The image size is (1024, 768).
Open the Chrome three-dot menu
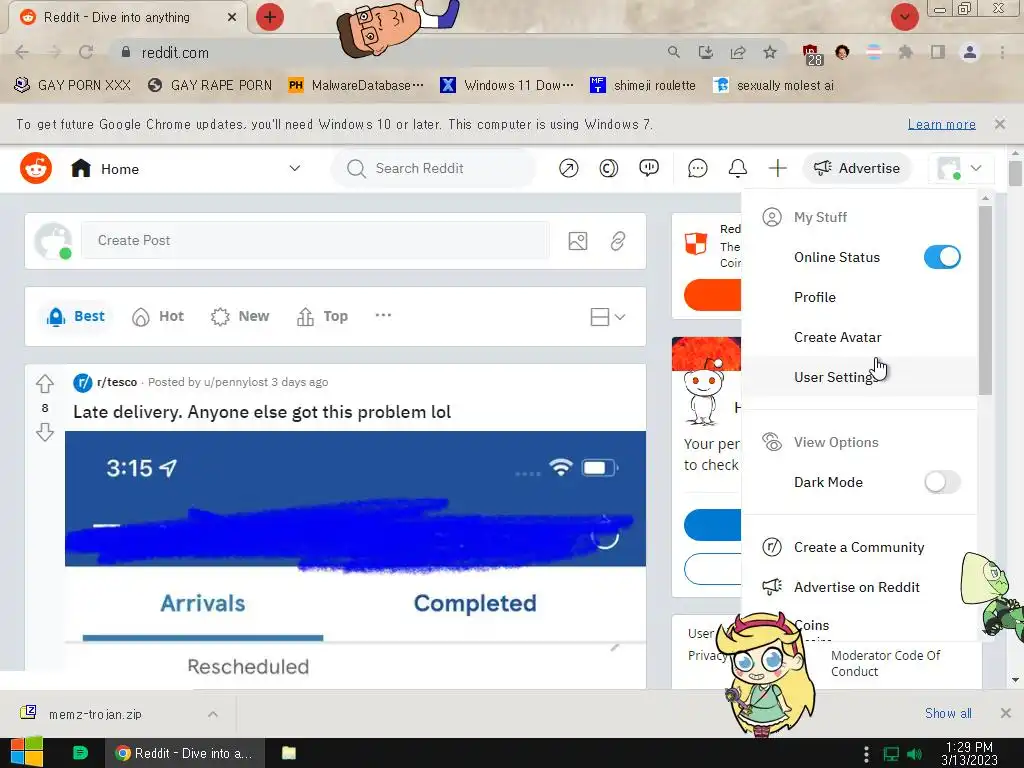pos(1002,52)
